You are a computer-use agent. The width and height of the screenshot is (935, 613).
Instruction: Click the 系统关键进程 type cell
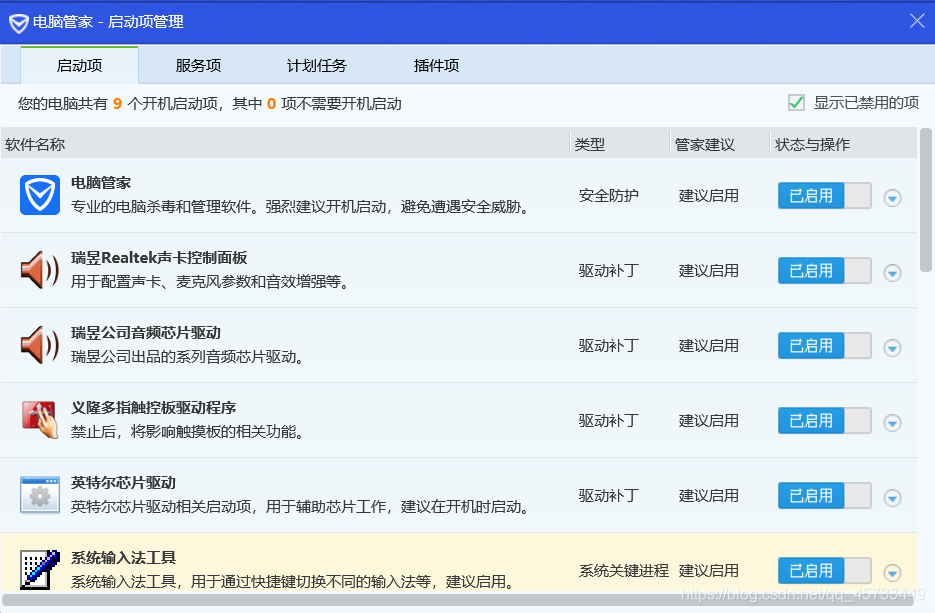pos(624,571)
